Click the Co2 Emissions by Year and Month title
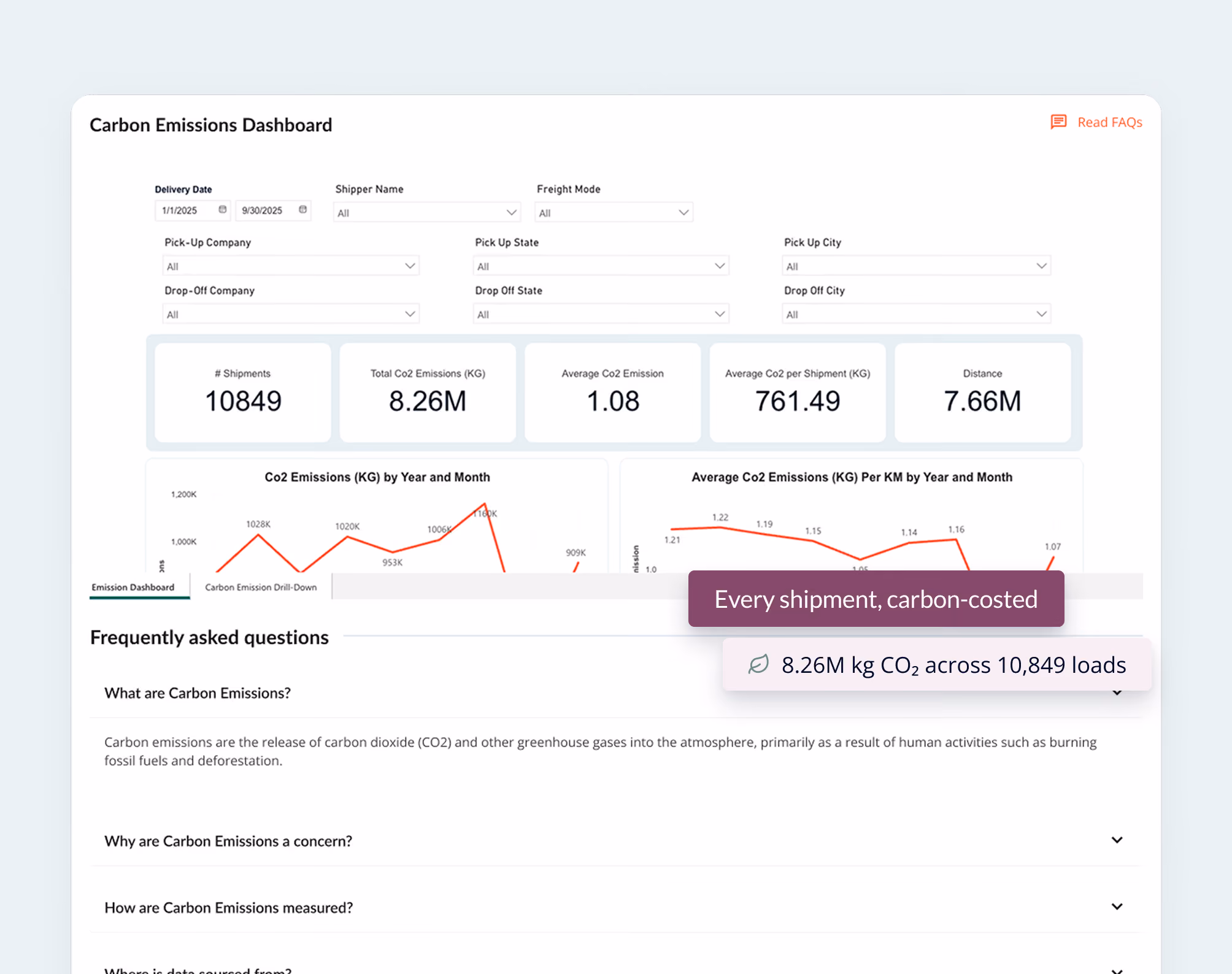 pyautogui.click(x=377, y=477)
